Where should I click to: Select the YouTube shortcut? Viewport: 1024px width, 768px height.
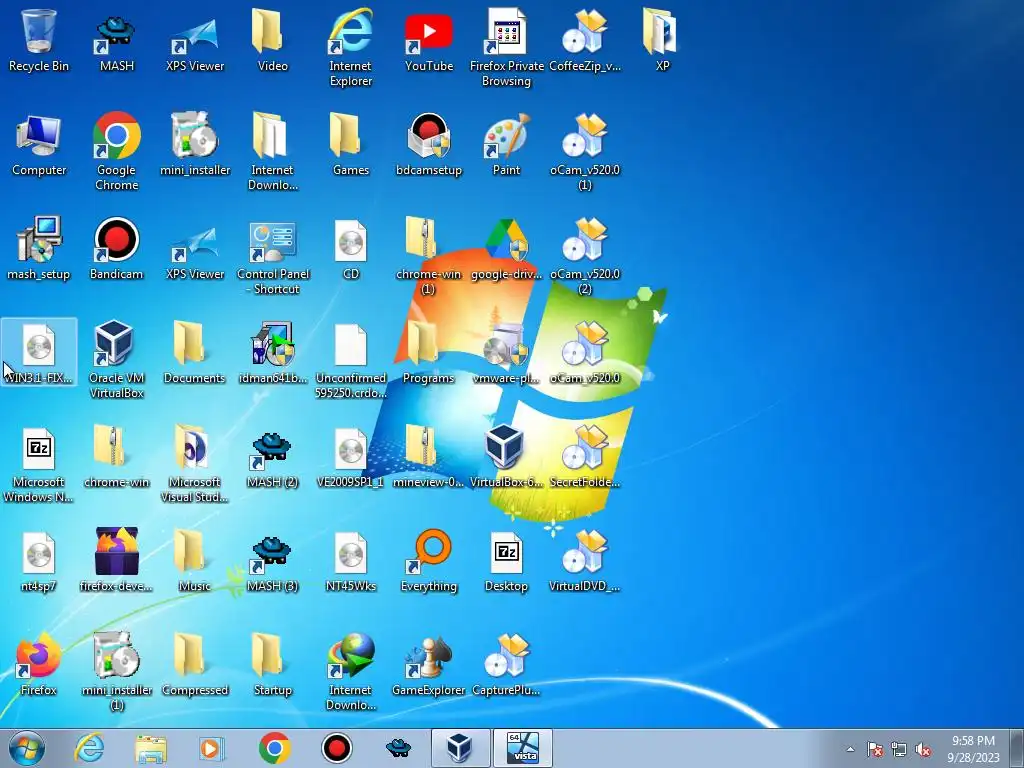point(428,39)
